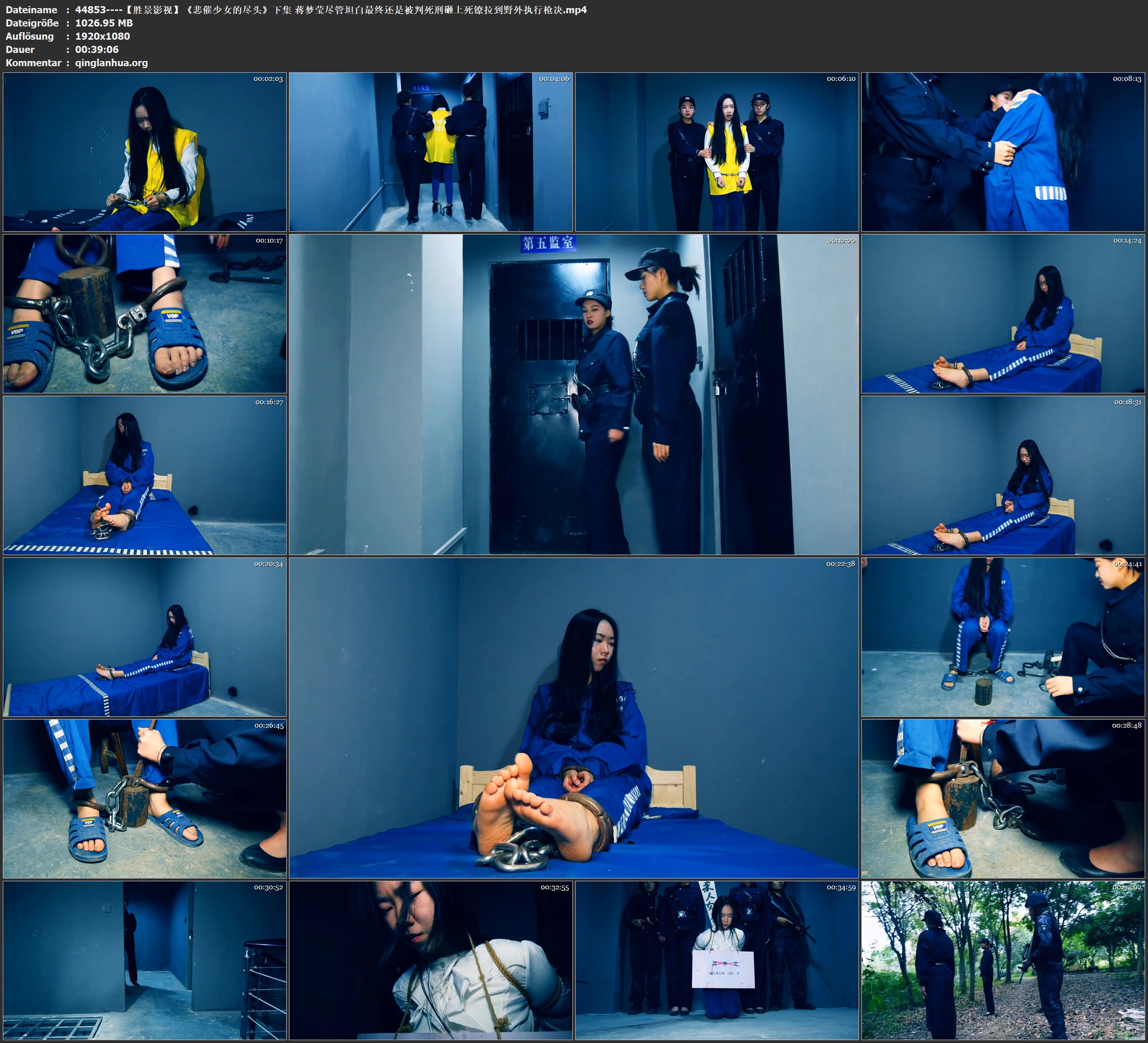Select the 00:28:48 frame
The image size is (1148, 1043).
tap(1003, 799)
